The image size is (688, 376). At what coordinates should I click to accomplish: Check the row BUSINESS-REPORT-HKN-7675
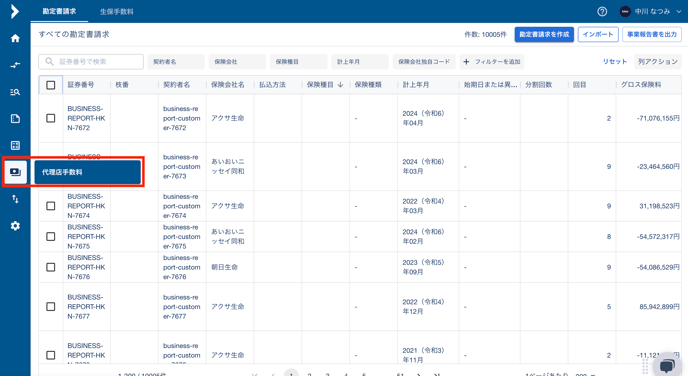(x=50, y=236)
